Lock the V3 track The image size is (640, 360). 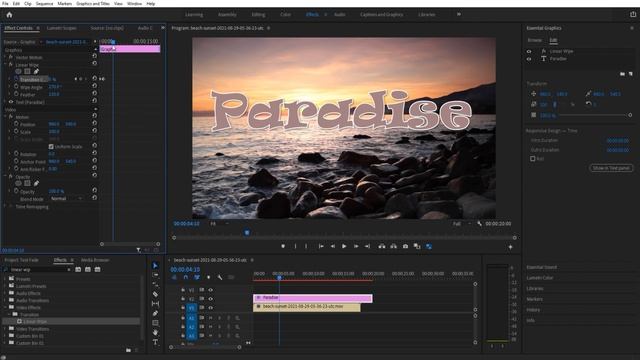pyautogui.click(x=183, y=290)
